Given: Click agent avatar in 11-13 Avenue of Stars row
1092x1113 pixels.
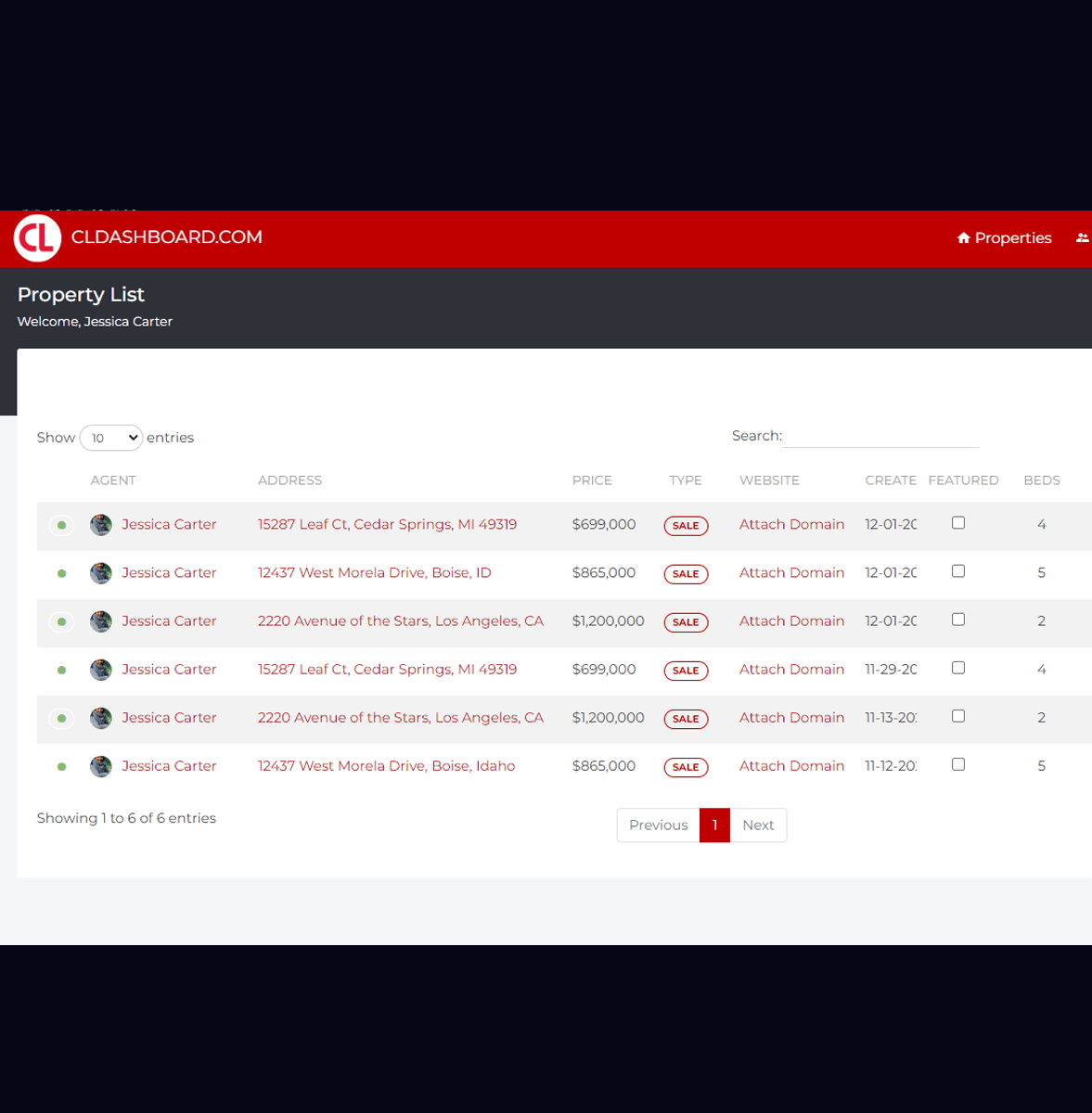Looking at the screenshot, I should (x=101, y=718).
